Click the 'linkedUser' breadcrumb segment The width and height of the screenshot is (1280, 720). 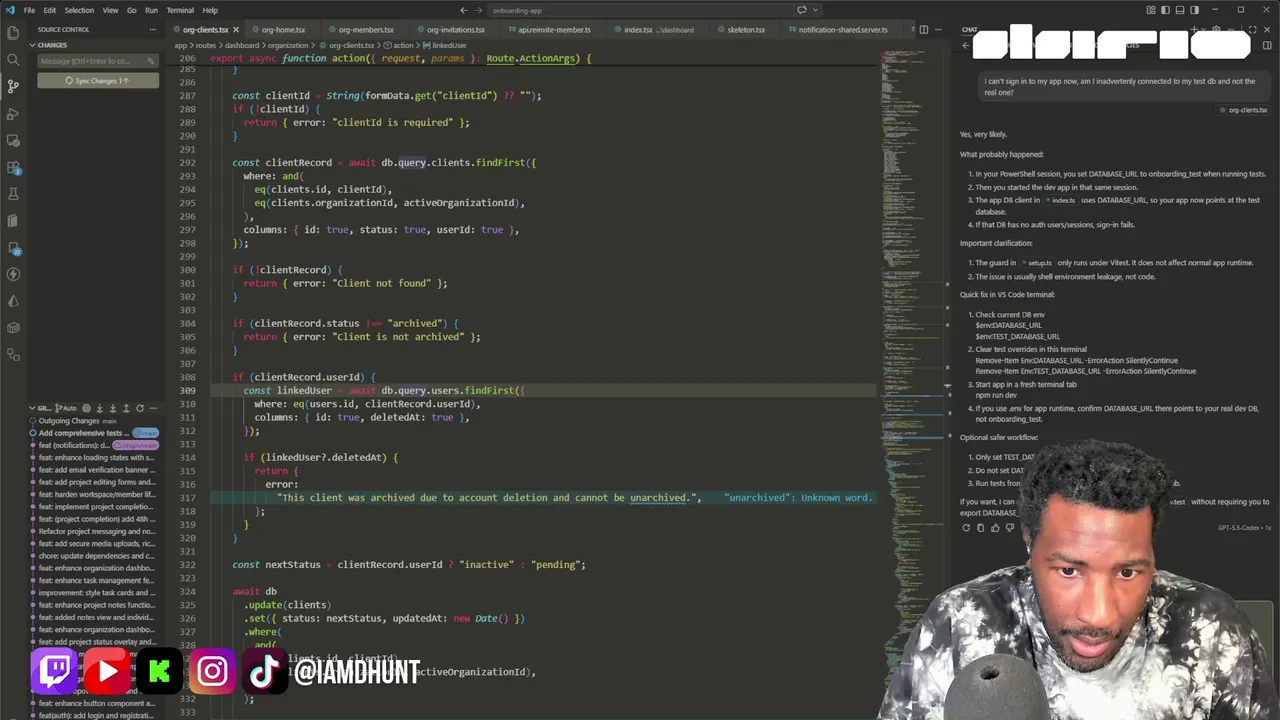coord(448,45)
